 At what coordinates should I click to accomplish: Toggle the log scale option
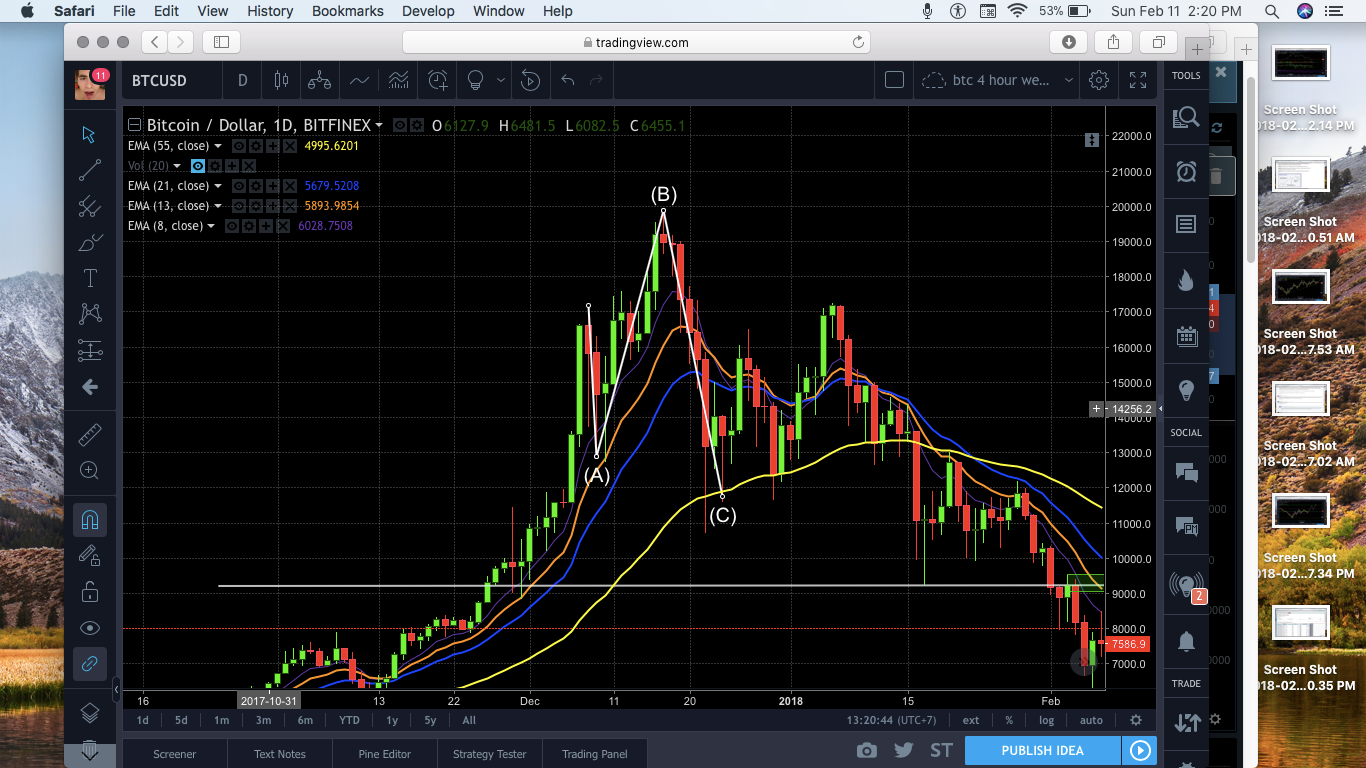click(1046, 720)
